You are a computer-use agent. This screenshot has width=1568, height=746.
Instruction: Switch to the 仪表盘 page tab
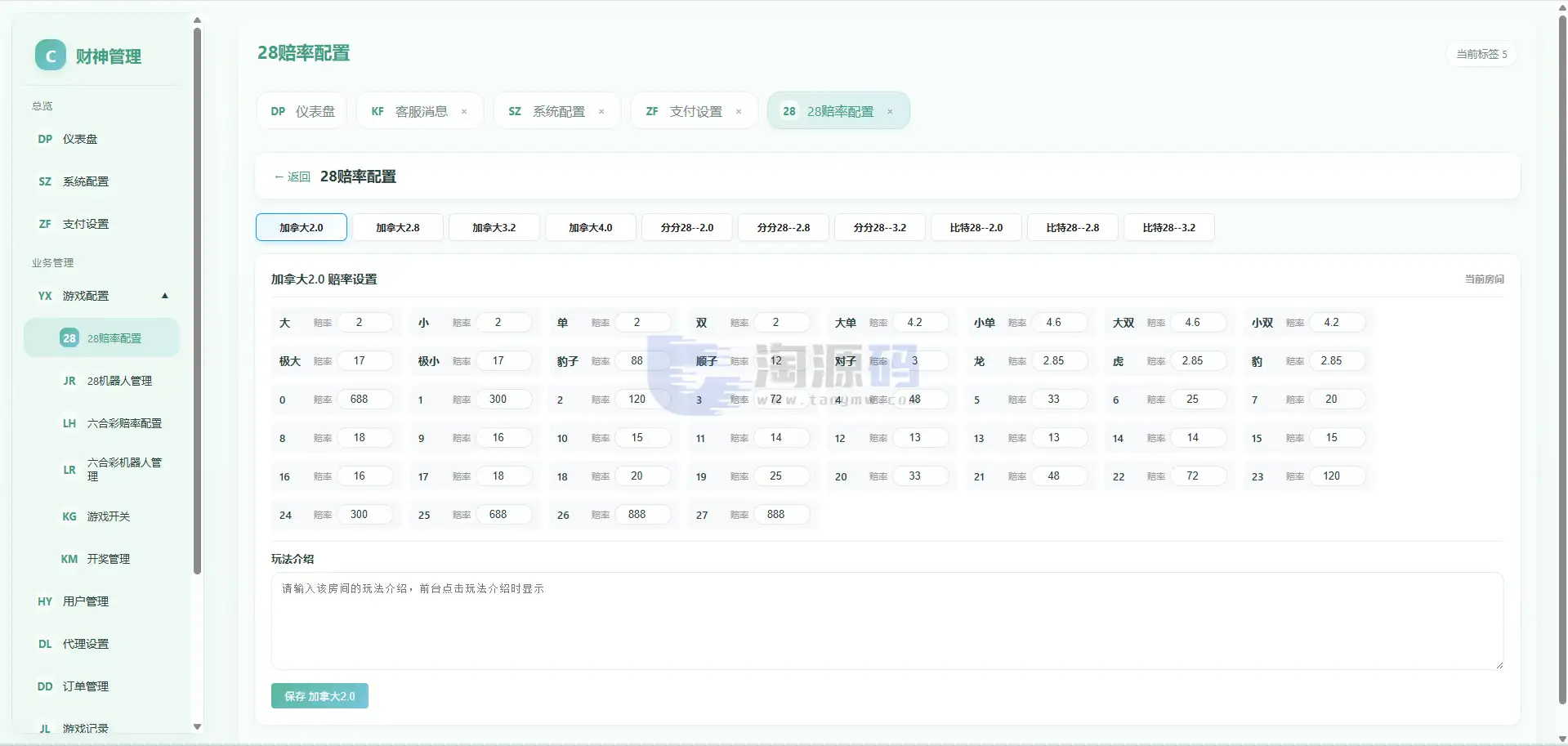tap(302, 111)
